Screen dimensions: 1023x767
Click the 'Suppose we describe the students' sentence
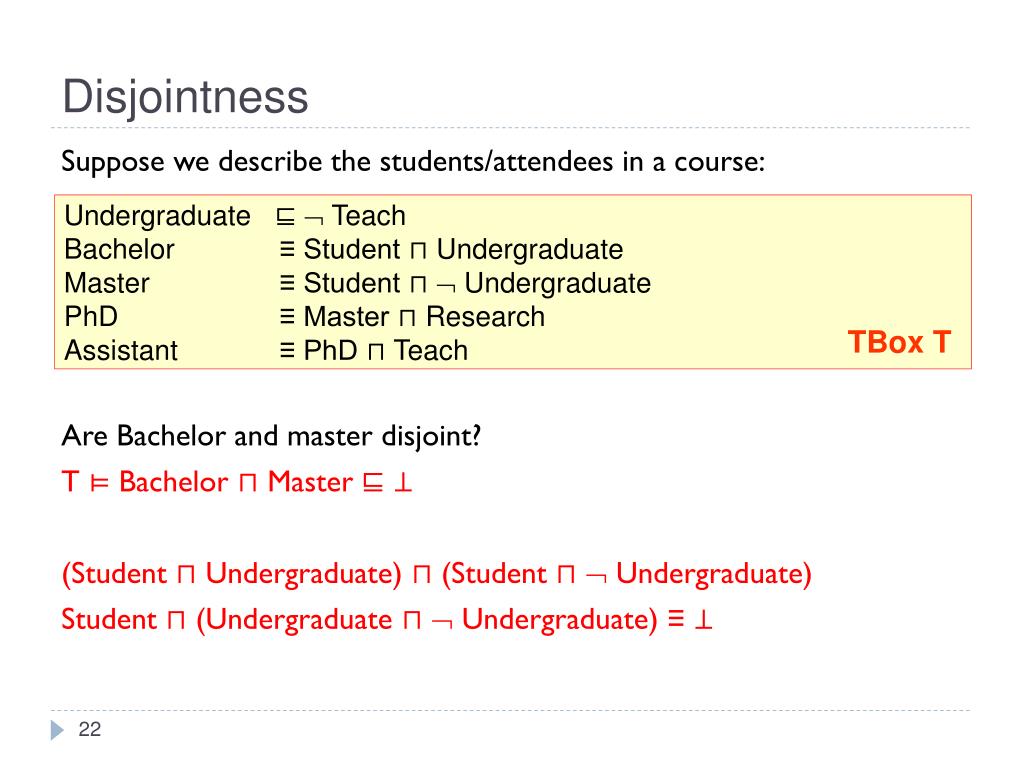click(x=413, y=162)
